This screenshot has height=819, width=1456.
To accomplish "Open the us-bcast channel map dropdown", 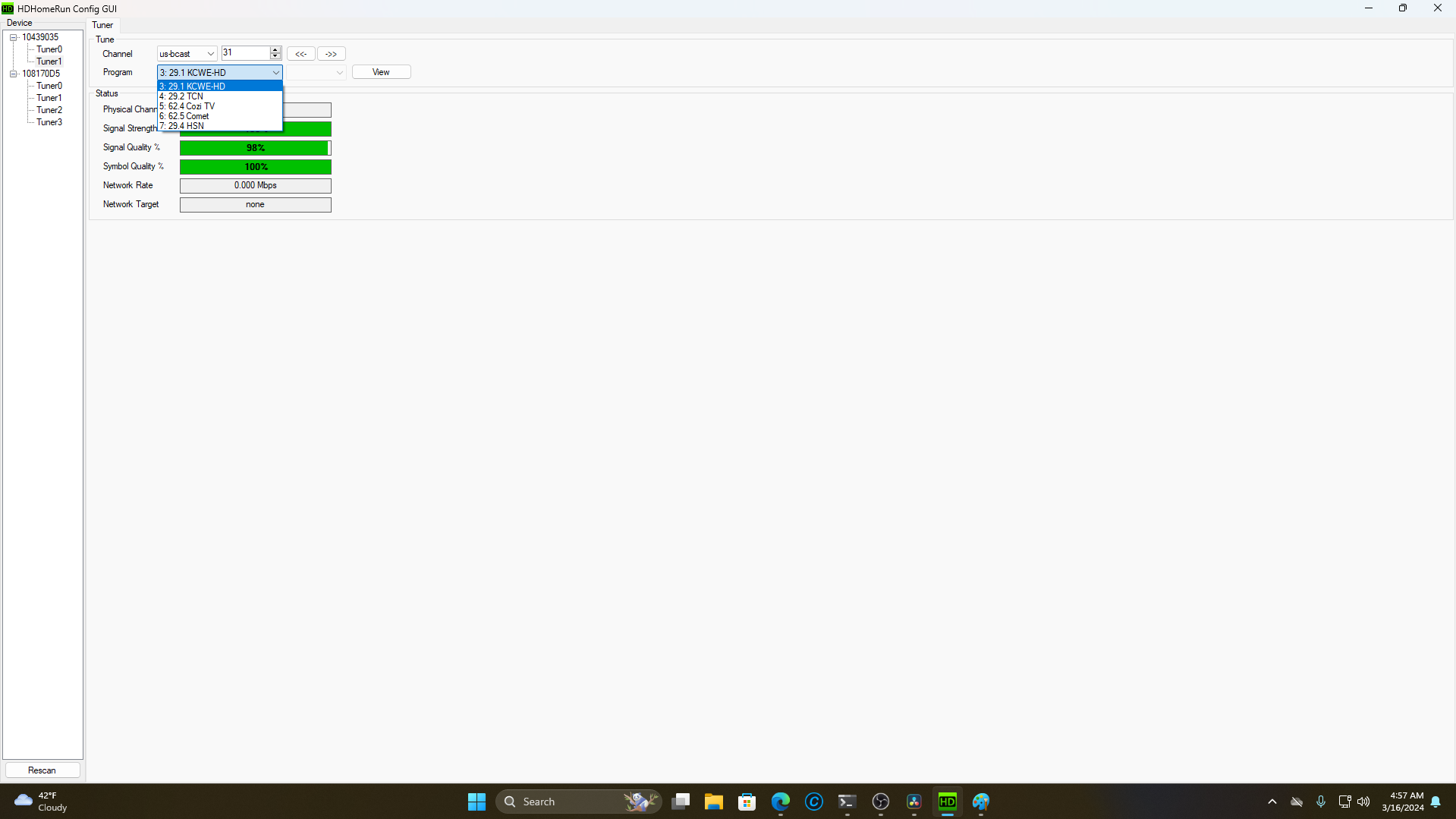I will 187,54.
